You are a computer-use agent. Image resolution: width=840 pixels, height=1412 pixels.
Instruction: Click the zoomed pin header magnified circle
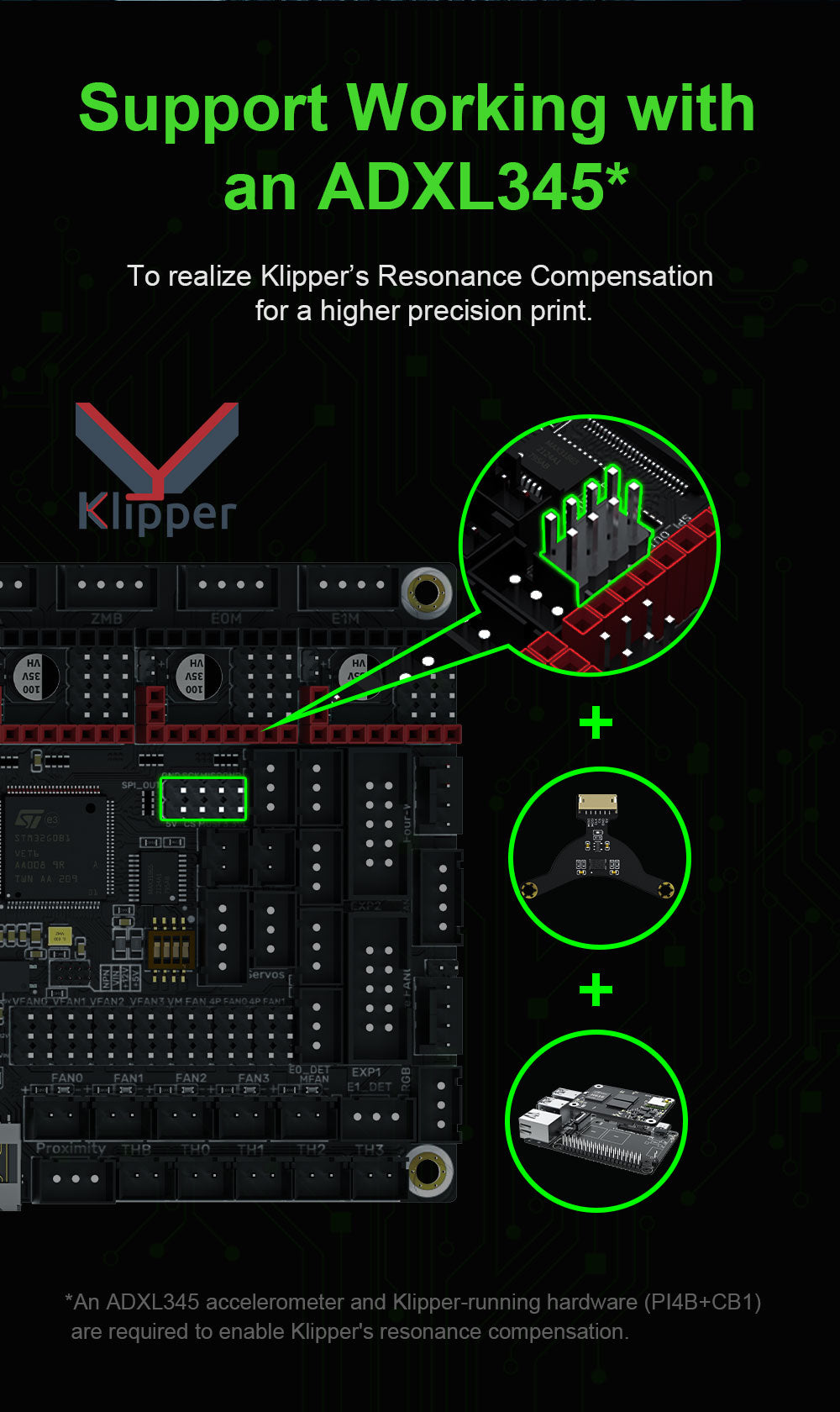pos(591,545)
